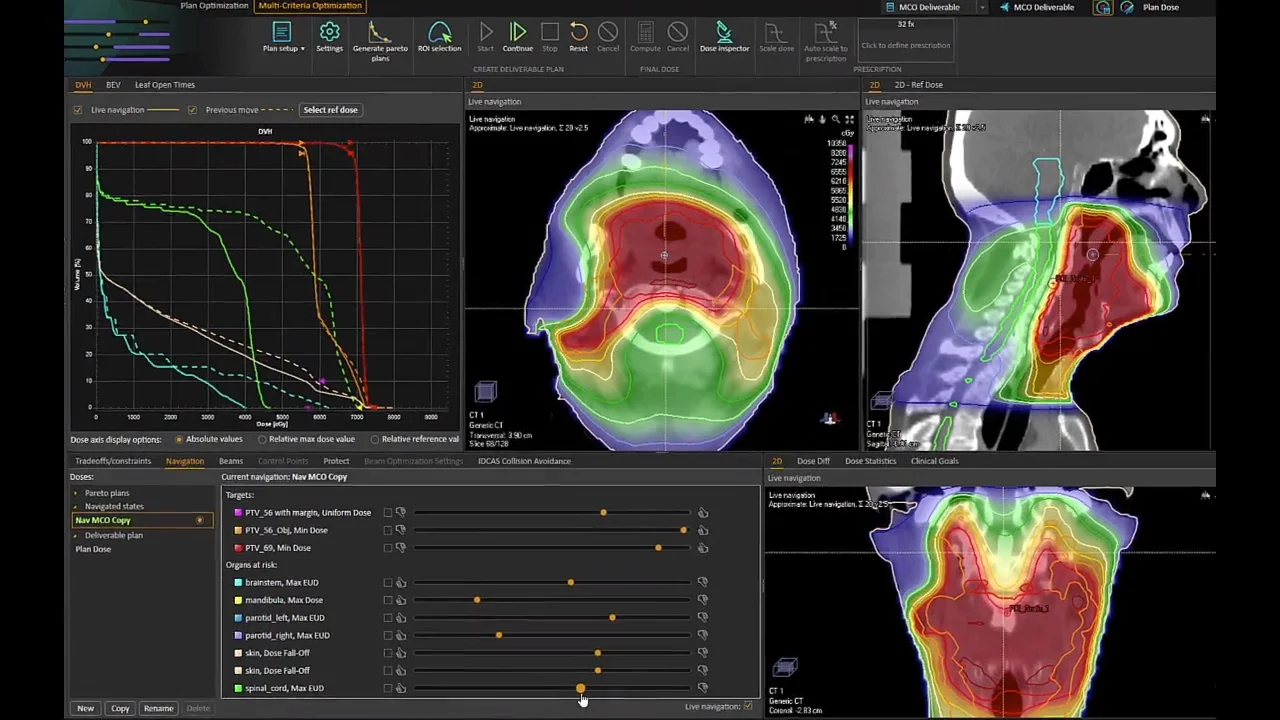Image resolution: width=1280 pixels, height=720 pixels.
Task: Click the Reset arrow icon
Action: pos(578,33)
